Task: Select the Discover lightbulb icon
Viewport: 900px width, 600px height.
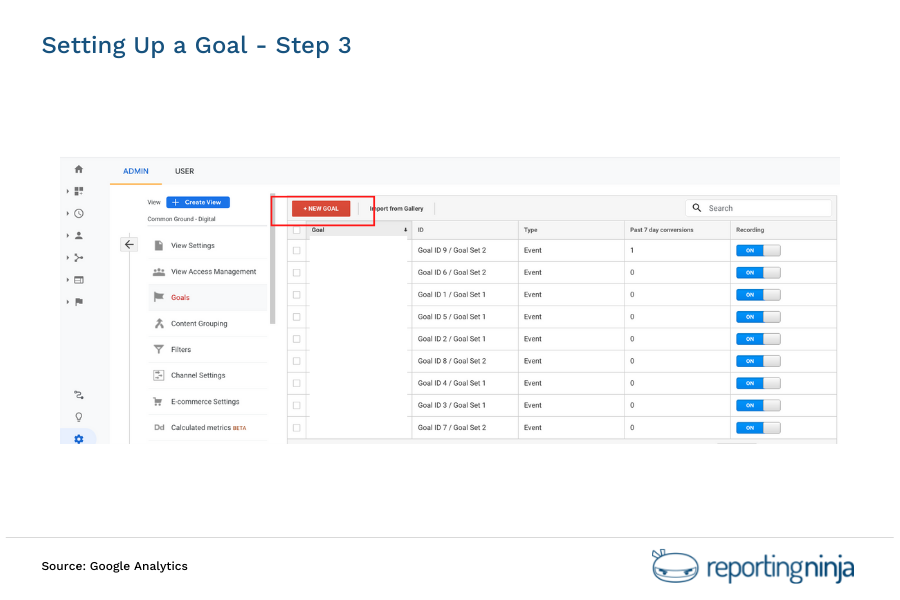Action: [x=78, y=416]
